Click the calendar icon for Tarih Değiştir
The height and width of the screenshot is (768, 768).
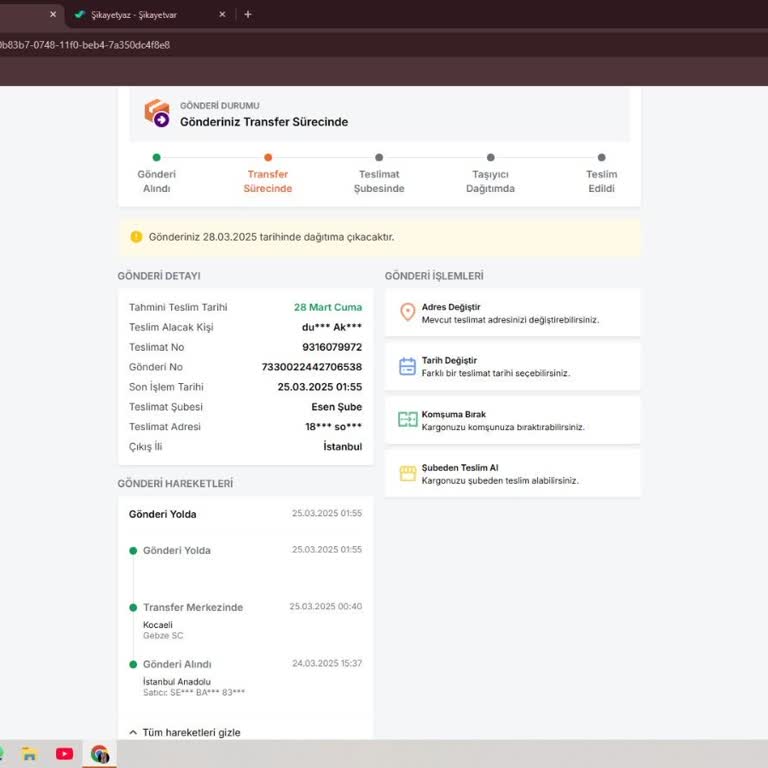[408, 366]
